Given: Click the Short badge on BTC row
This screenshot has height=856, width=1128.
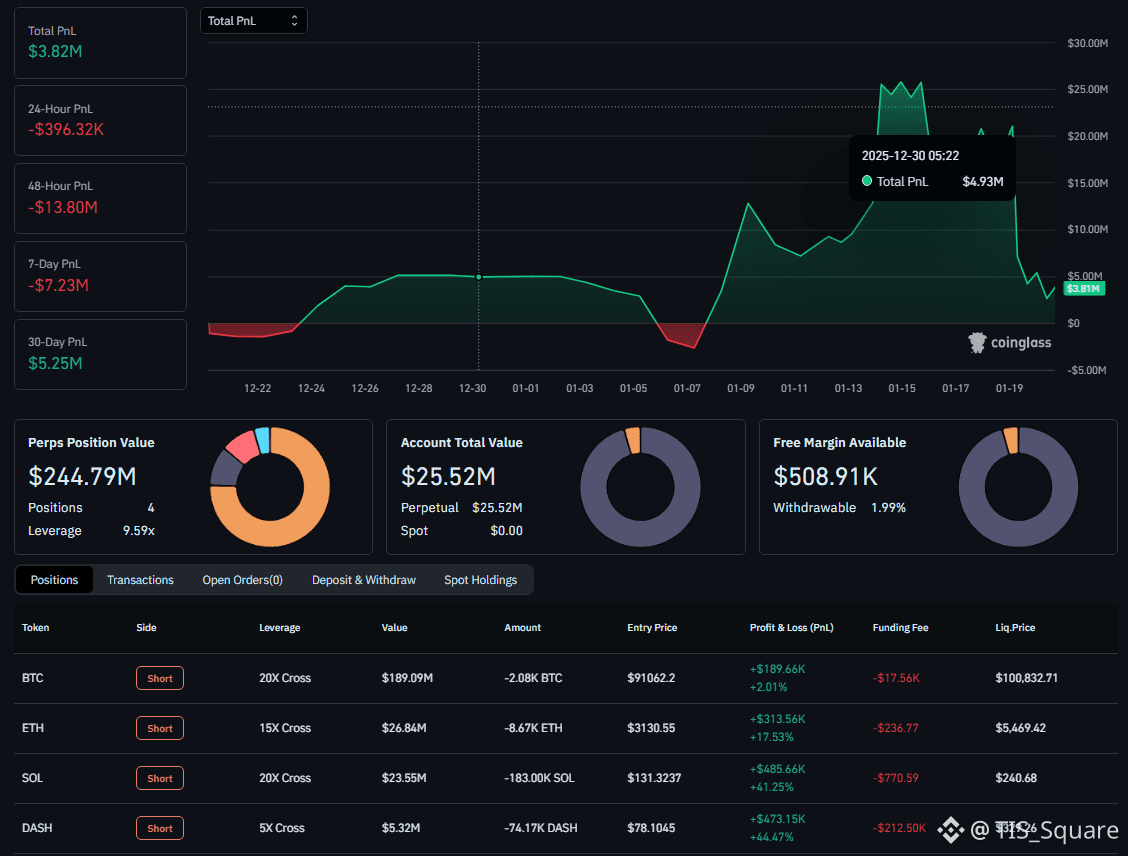Looking at the screenshot, I should coord(160,678).
